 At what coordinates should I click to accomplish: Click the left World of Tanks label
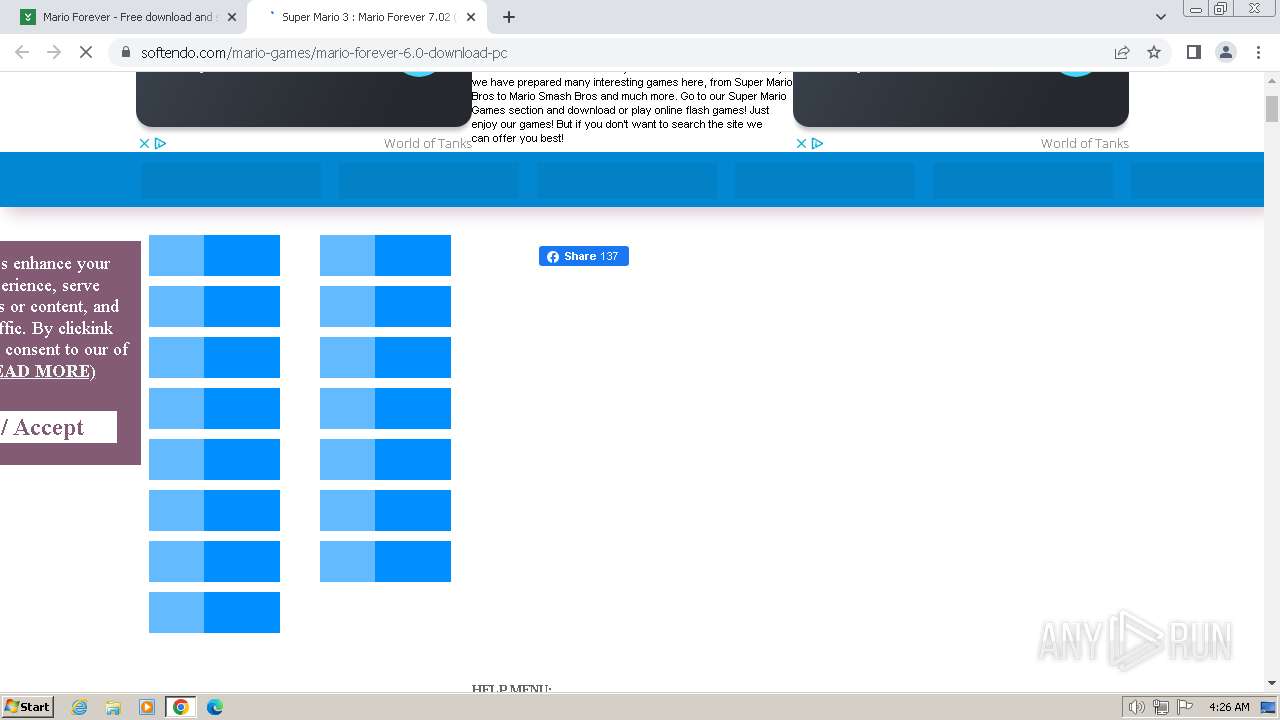point(427,143)
